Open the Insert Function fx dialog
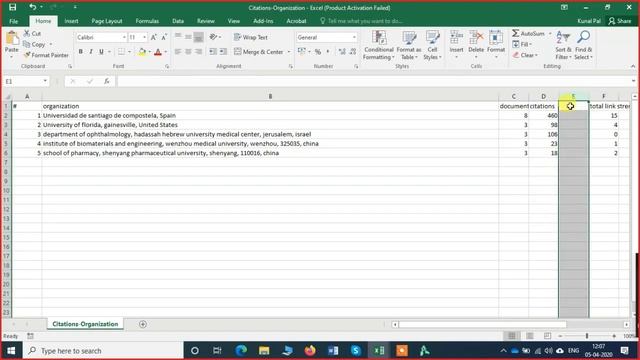 point(107,81)
